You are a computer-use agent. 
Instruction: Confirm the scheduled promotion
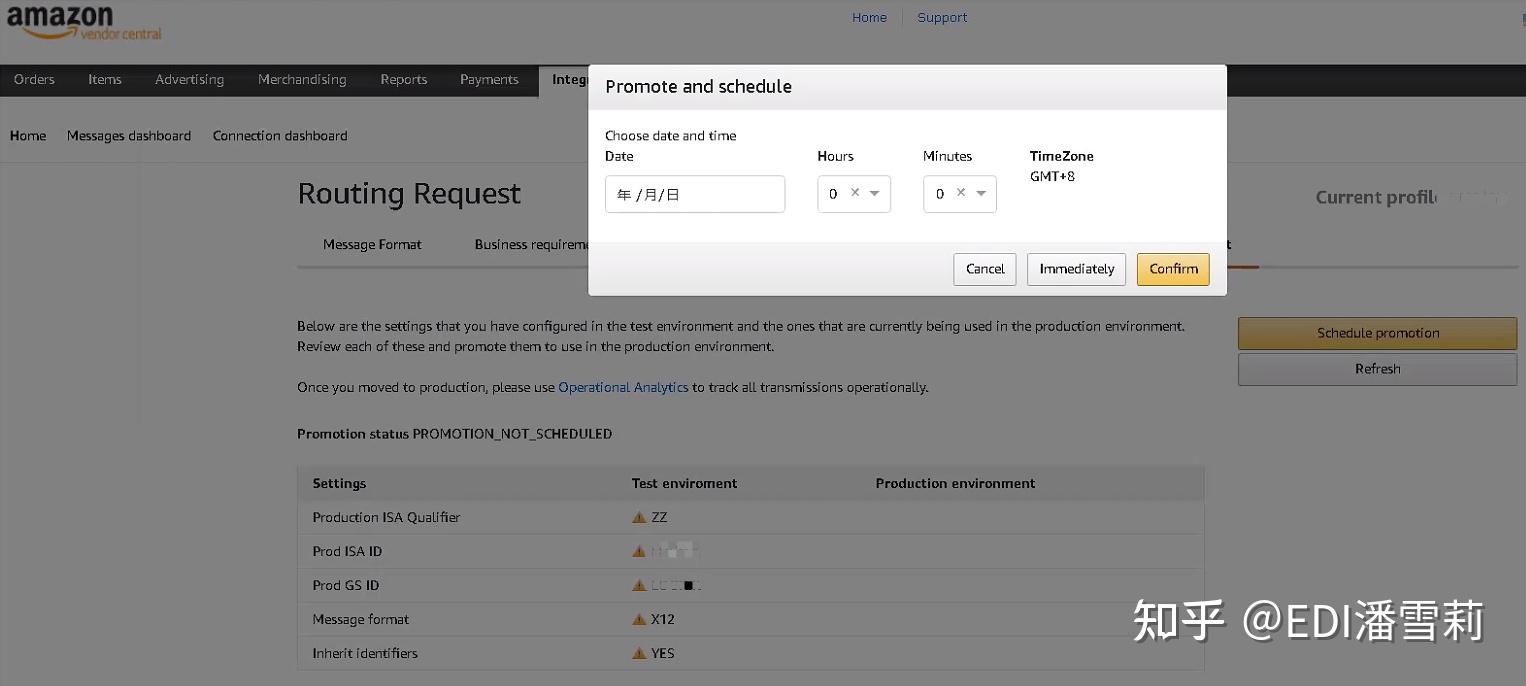coord(1172,268)
